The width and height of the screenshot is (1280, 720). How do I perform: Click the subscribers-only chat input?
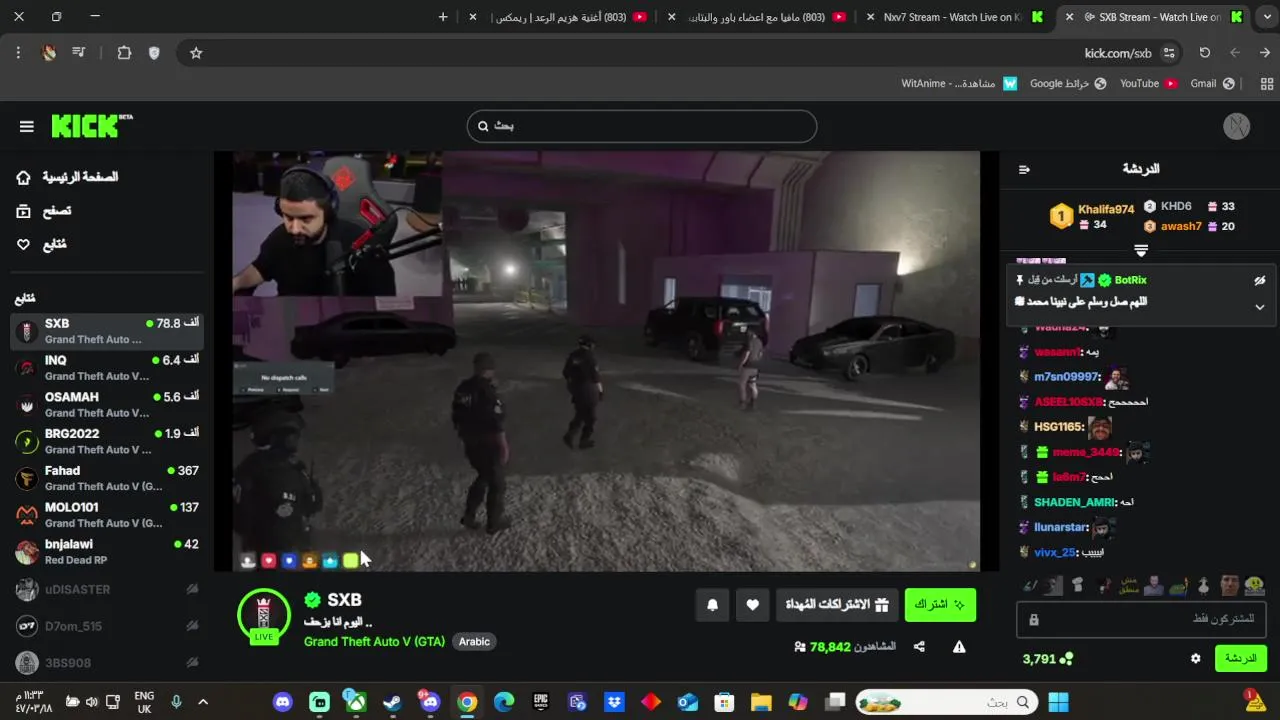tap(1142, 620)
